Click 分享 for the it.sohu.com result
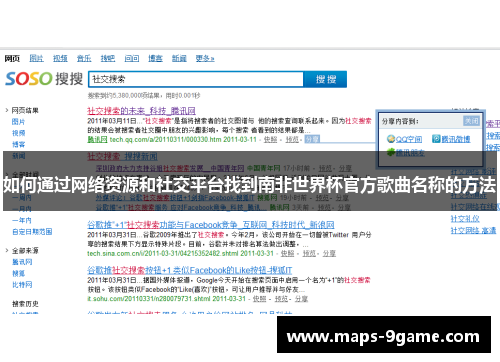This screenshot has width=500, height=362. tap(301, 299)
